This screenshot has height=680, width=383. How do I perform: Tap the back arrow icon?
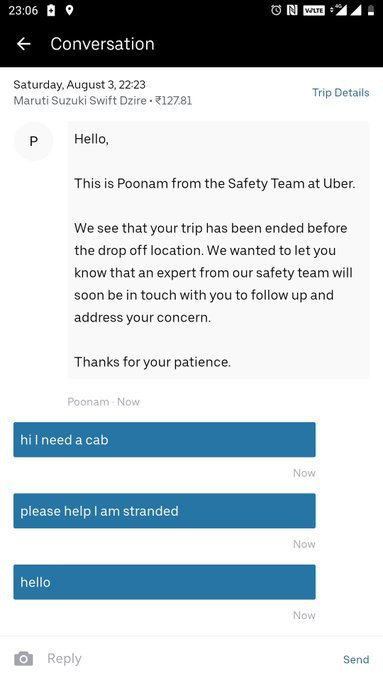[23, 44]
